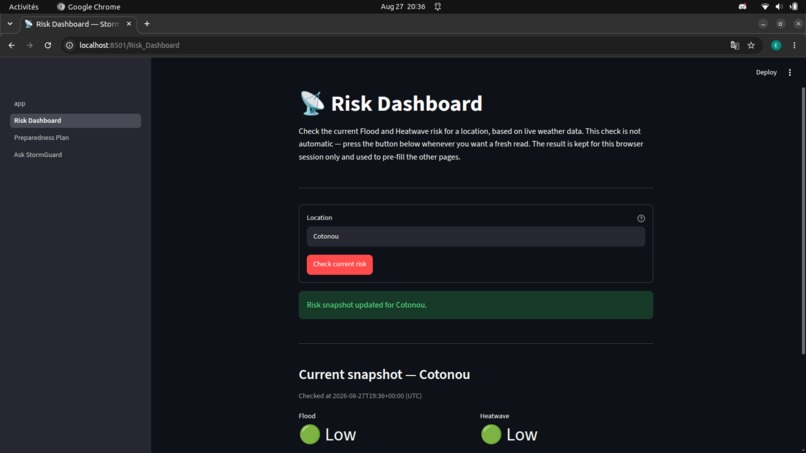
Task: Select Risk Dashboard in the sidebar
Action: coord(75,120)
